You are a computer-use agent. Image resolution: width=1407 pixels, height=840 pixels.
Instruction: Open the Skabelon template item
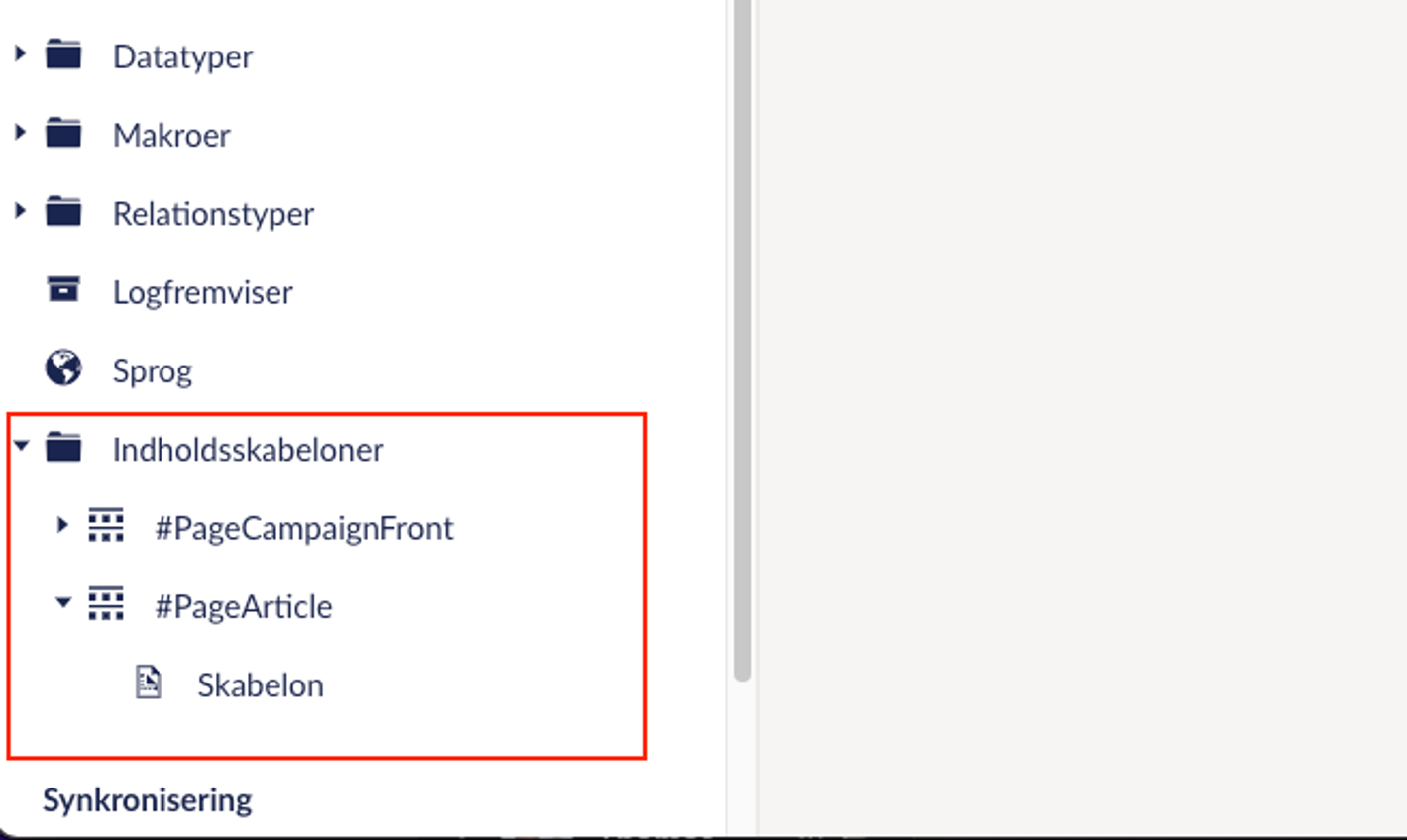[260, 684]
